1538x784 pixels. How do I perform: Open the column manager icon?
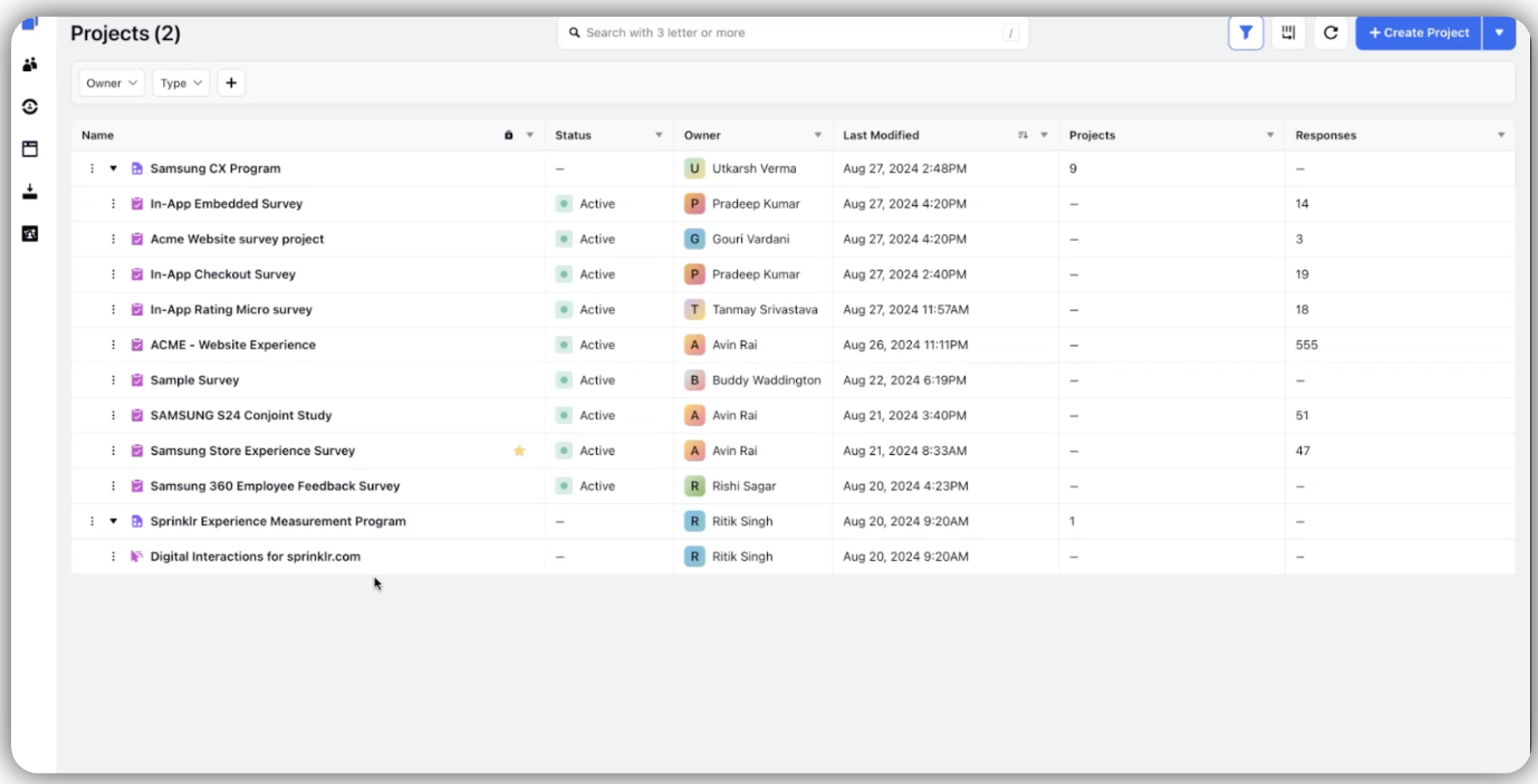pos(1288,32)
